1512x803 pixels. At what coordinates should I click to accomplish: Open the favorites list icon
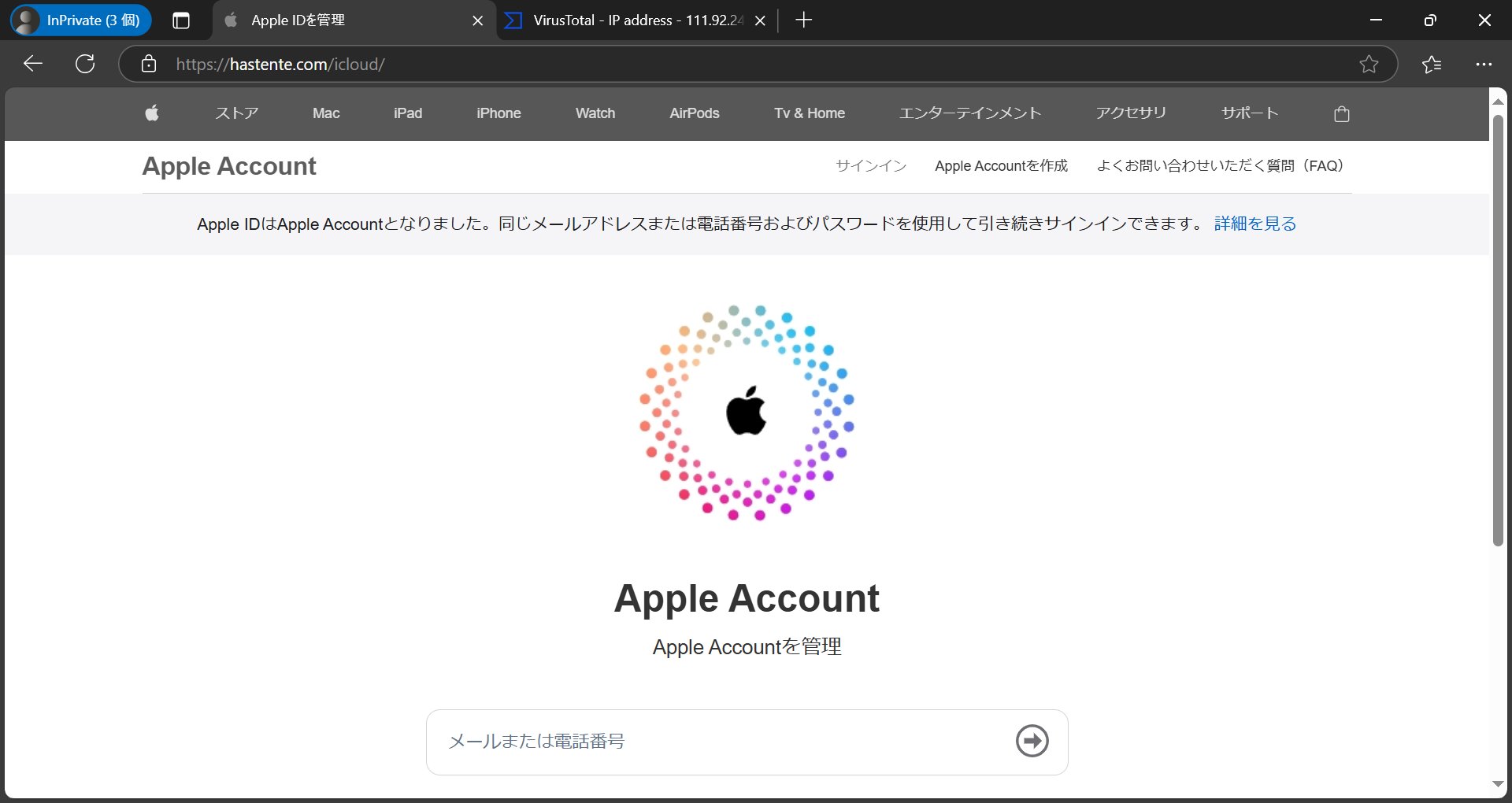tap(1432, 64)
